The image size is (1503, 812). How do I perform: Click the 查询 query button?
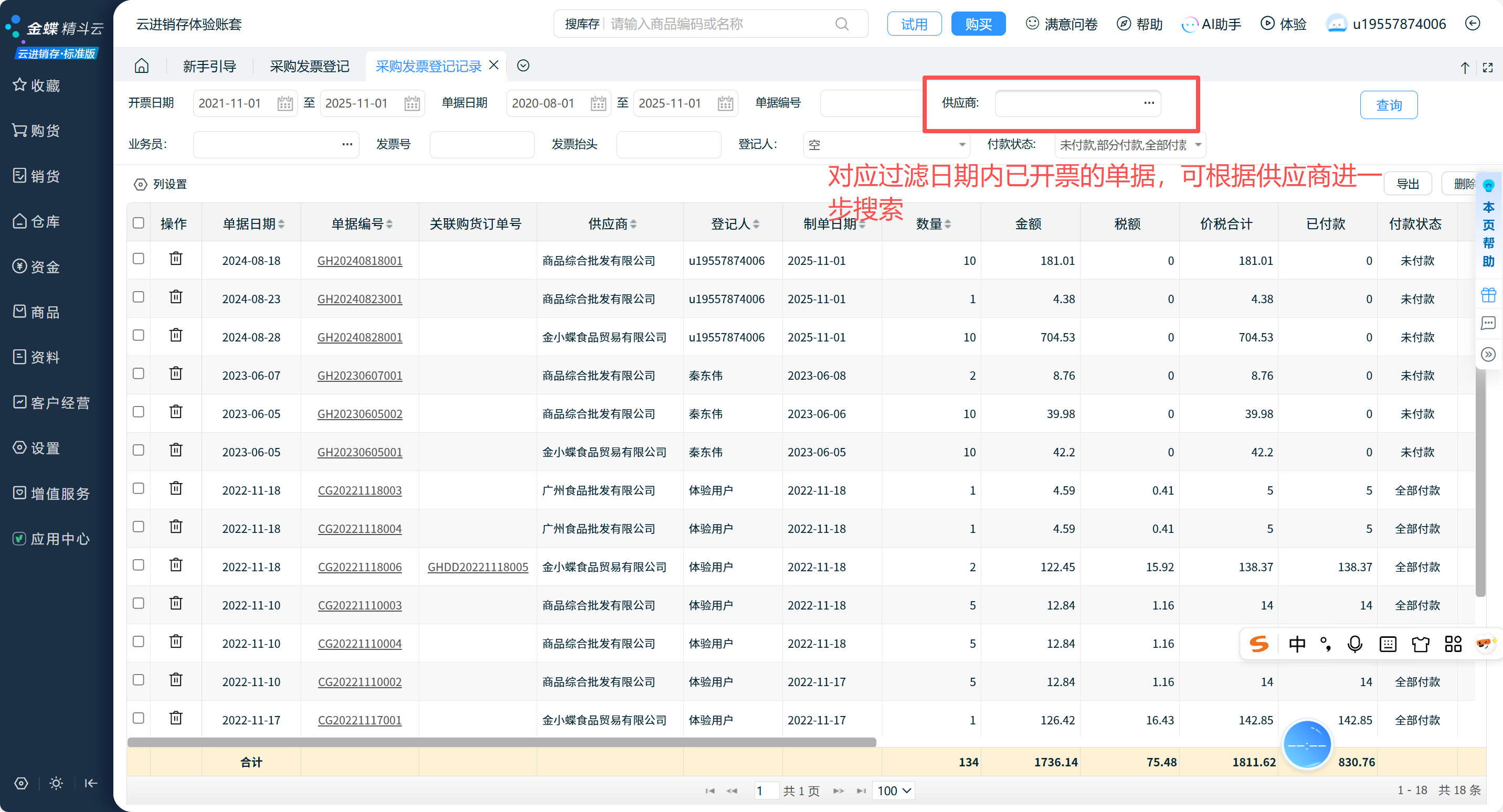click(x=1388, y=105)
